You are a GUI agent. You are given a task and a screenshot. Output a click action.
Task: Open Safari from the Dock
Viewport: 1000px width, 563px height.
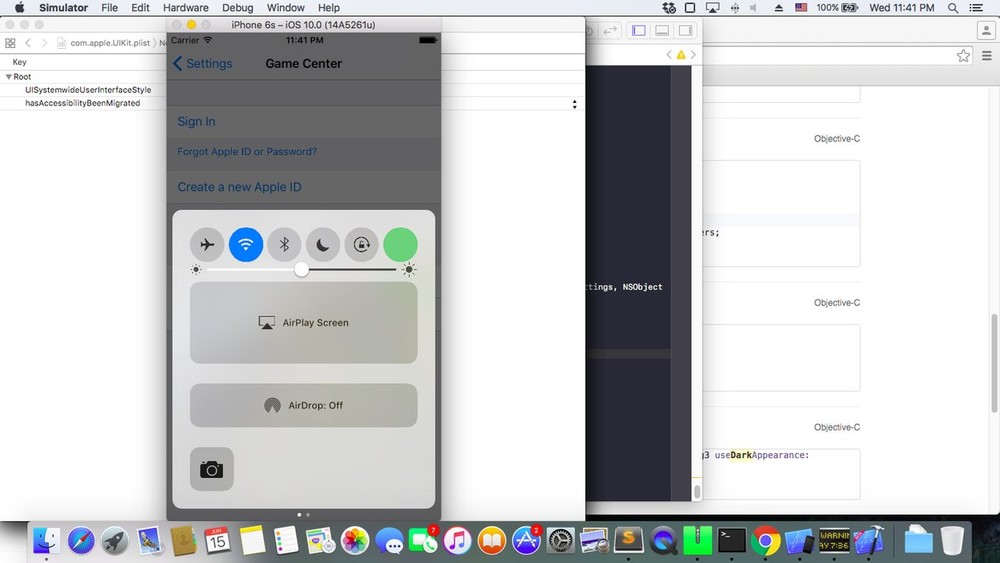click(81, 541)
